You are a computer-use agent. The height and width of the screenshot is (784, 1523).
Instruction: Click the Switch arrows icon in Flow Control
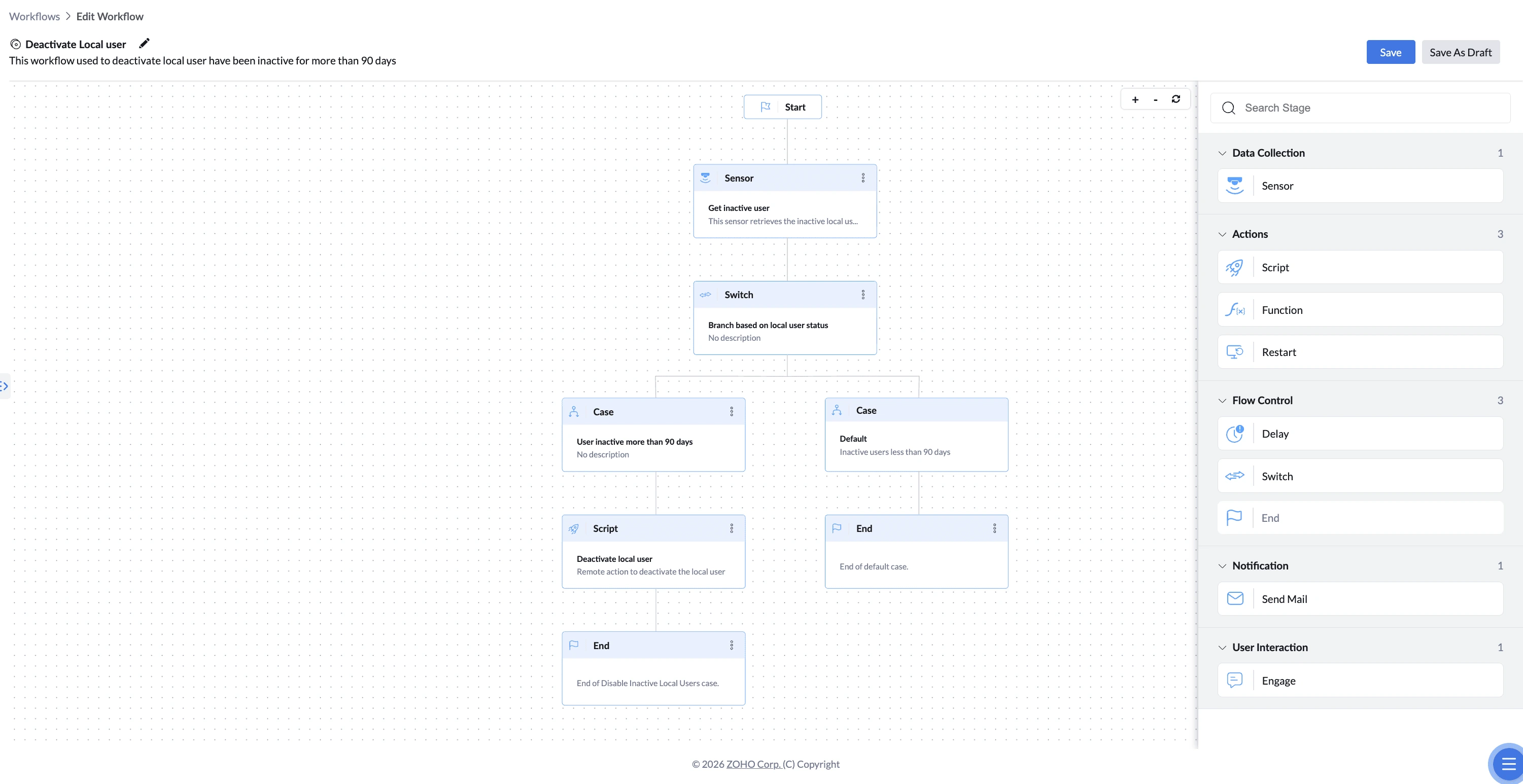(1234, 476)
